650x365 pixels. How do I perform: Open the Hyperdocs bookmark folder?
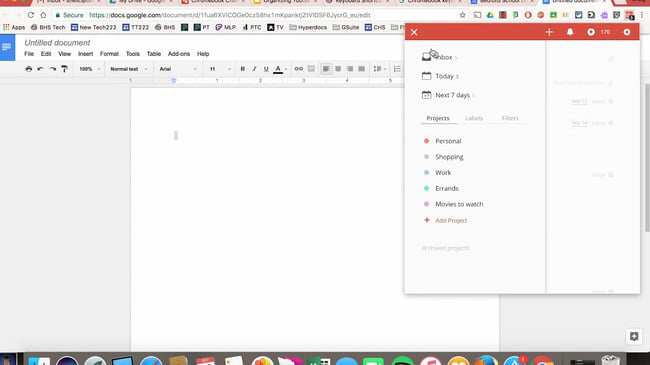coord(308,27)
